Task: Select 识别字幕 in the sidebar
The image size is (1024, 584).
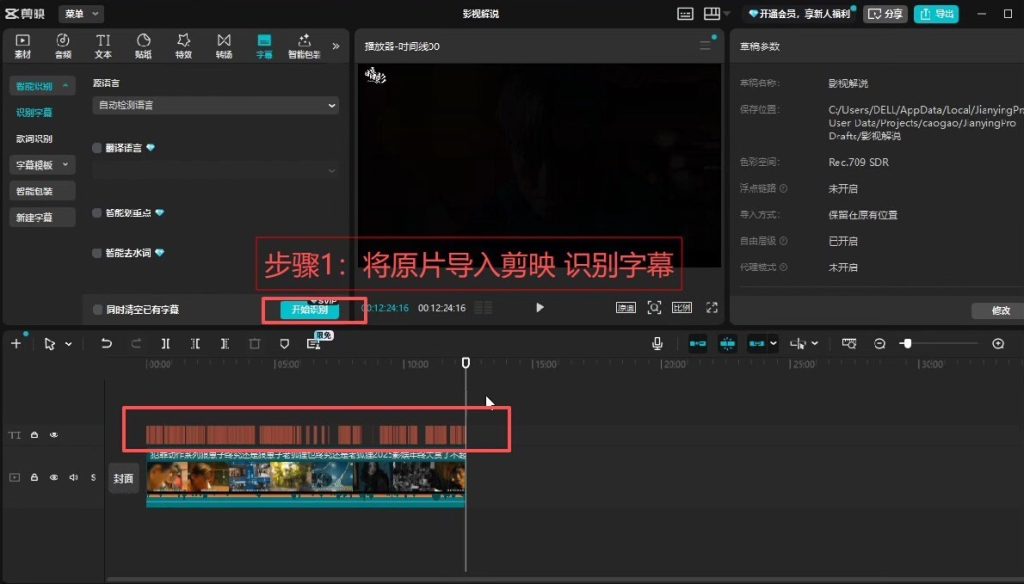Action: pos(34,112)
